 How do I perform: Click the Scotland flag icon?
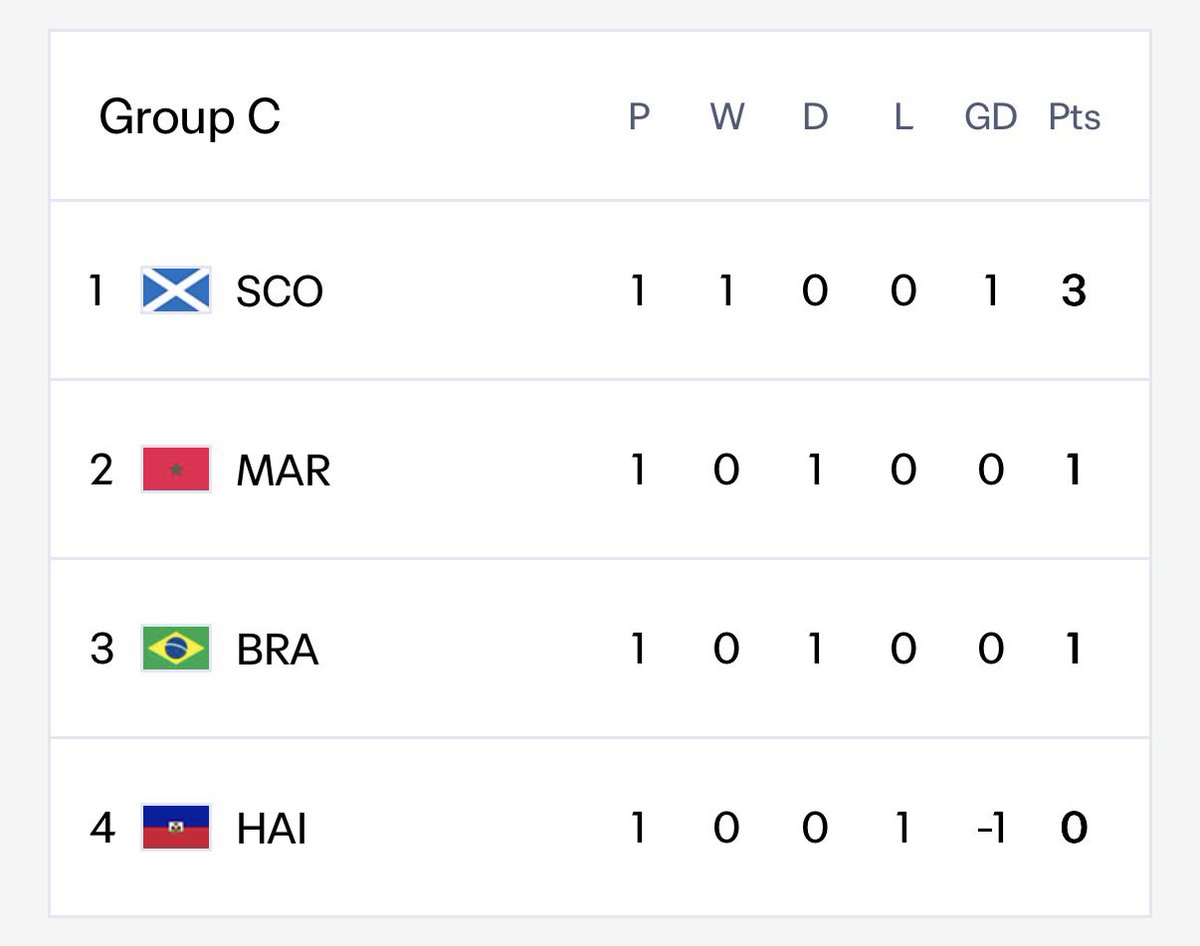[x=176, y=290]
